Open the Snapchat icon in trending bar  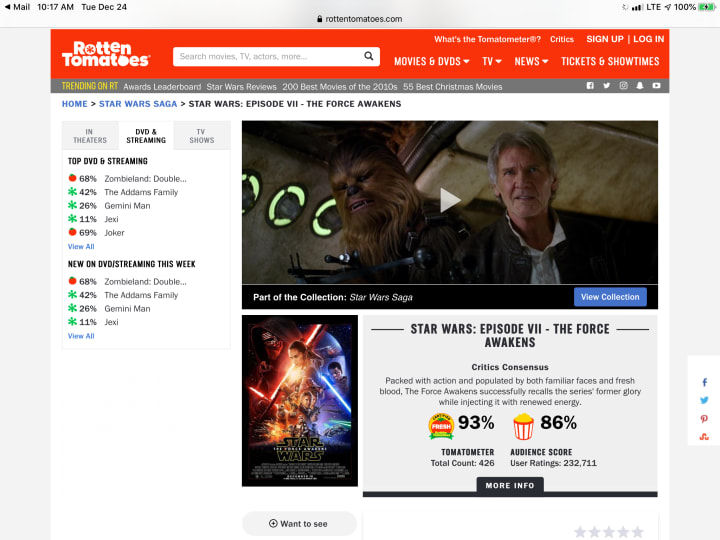coord(640,86)
